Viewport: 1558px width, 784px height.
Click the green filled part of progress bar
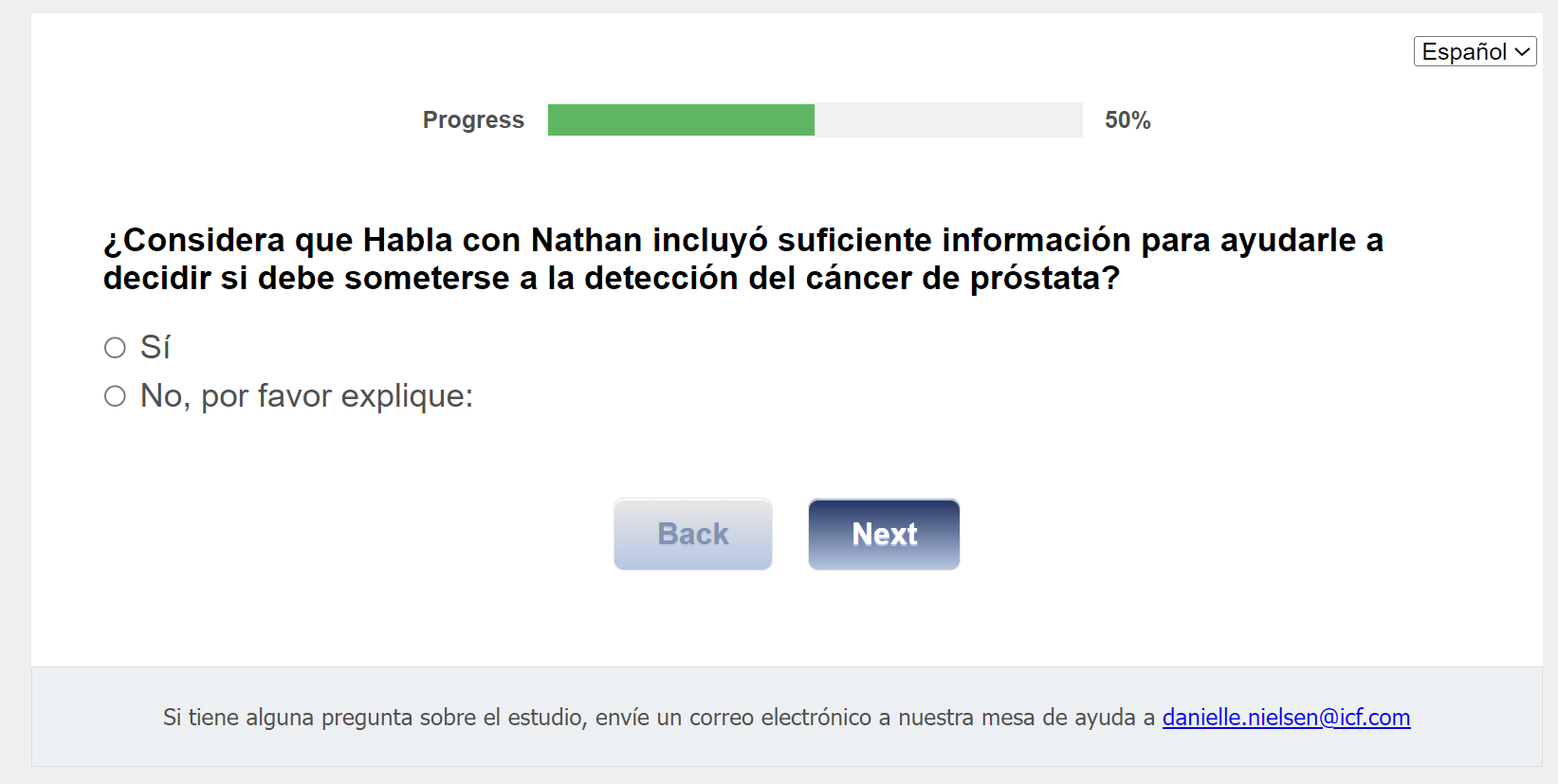tap(681, 120)
